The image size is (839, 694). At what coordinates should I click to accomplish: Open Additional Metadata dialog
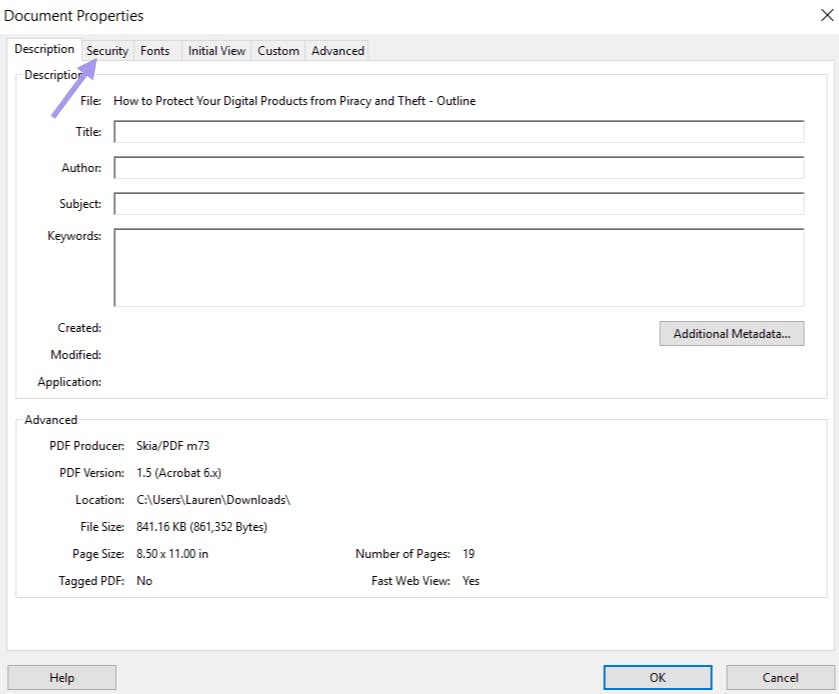tap(731, 333)
